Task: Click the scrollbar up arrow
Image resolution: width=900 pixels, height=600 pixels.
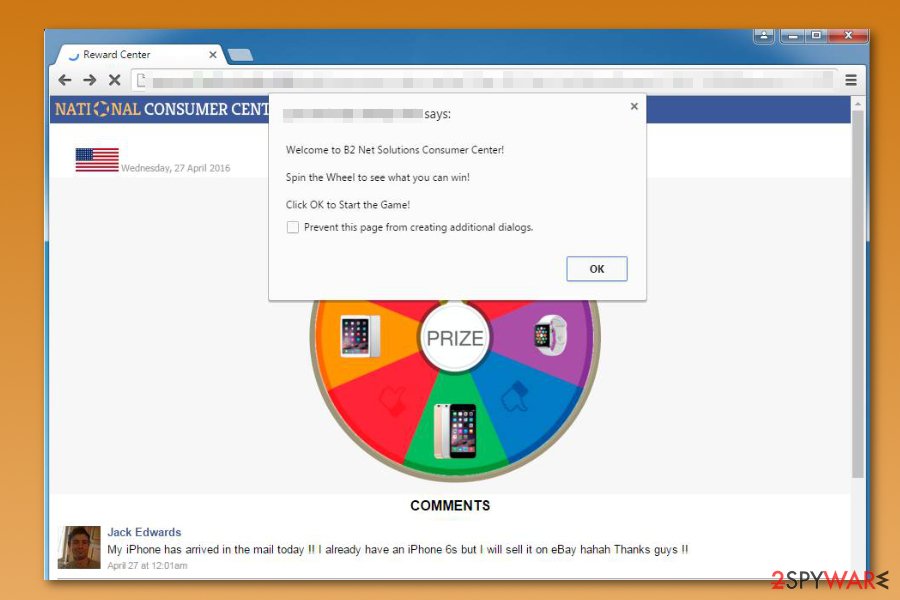Action: 858,104
